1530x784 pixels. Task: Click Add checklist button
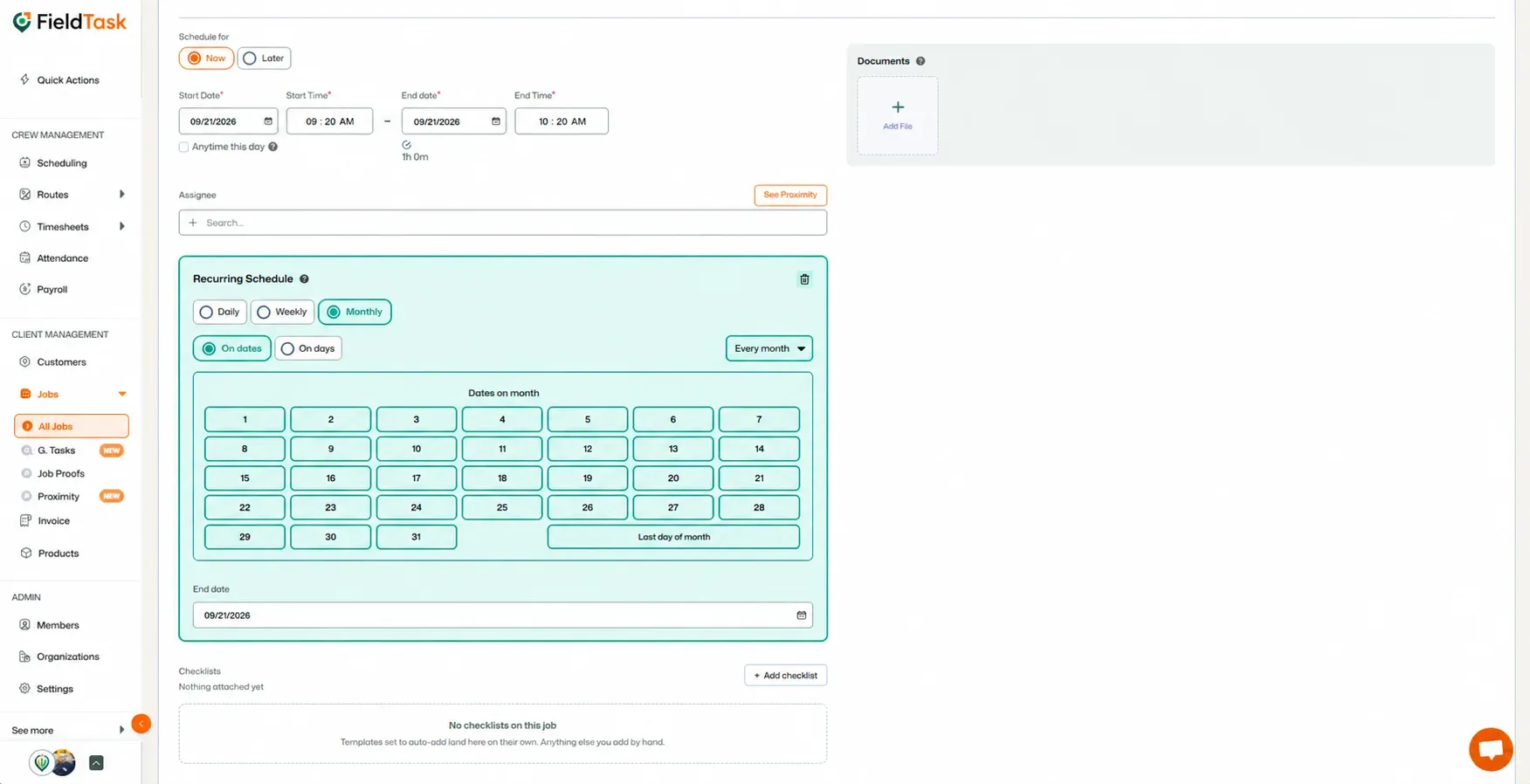[x=786, y=676]
